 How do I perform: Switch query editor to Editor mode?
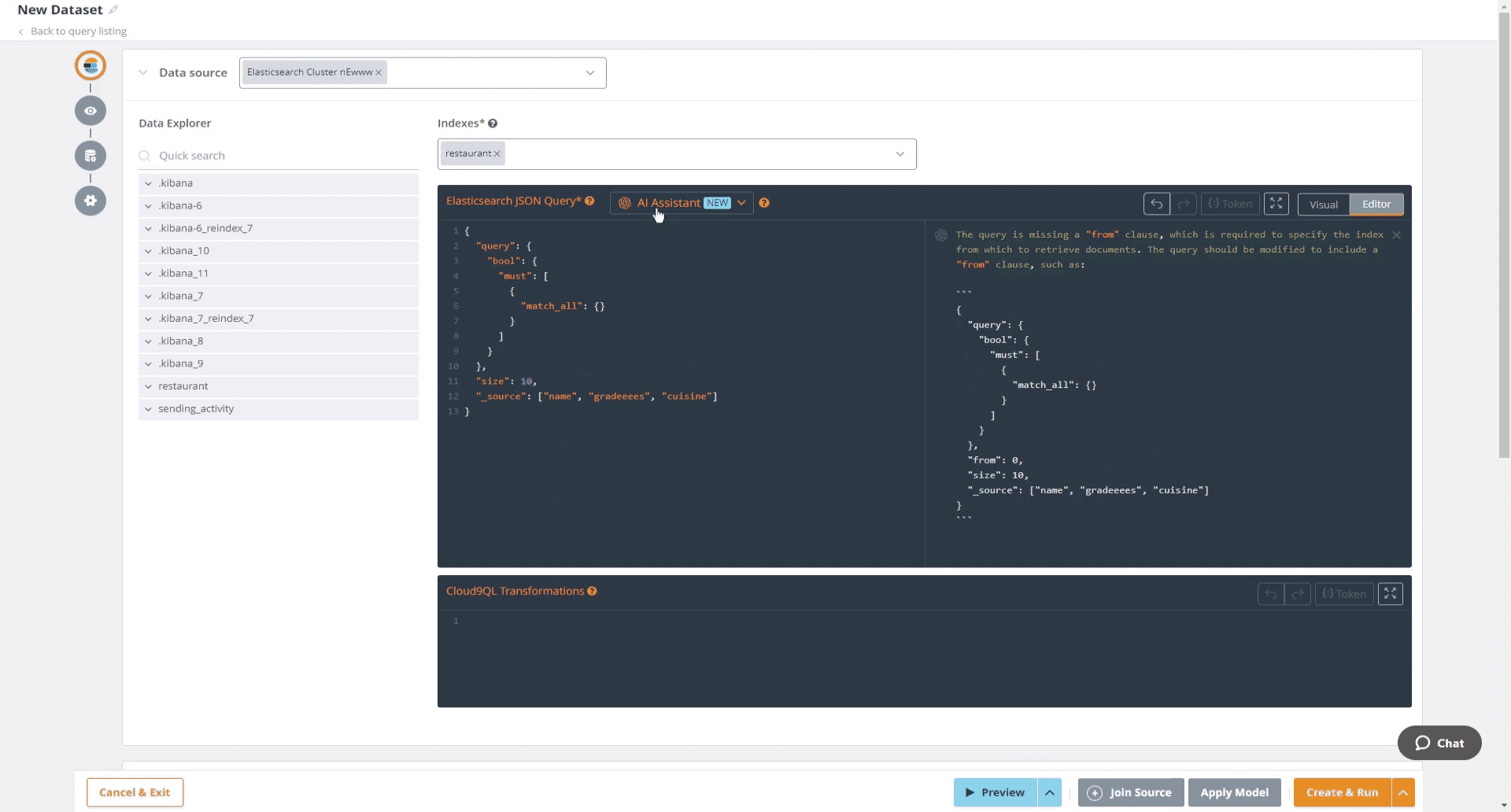(1376, 205)
